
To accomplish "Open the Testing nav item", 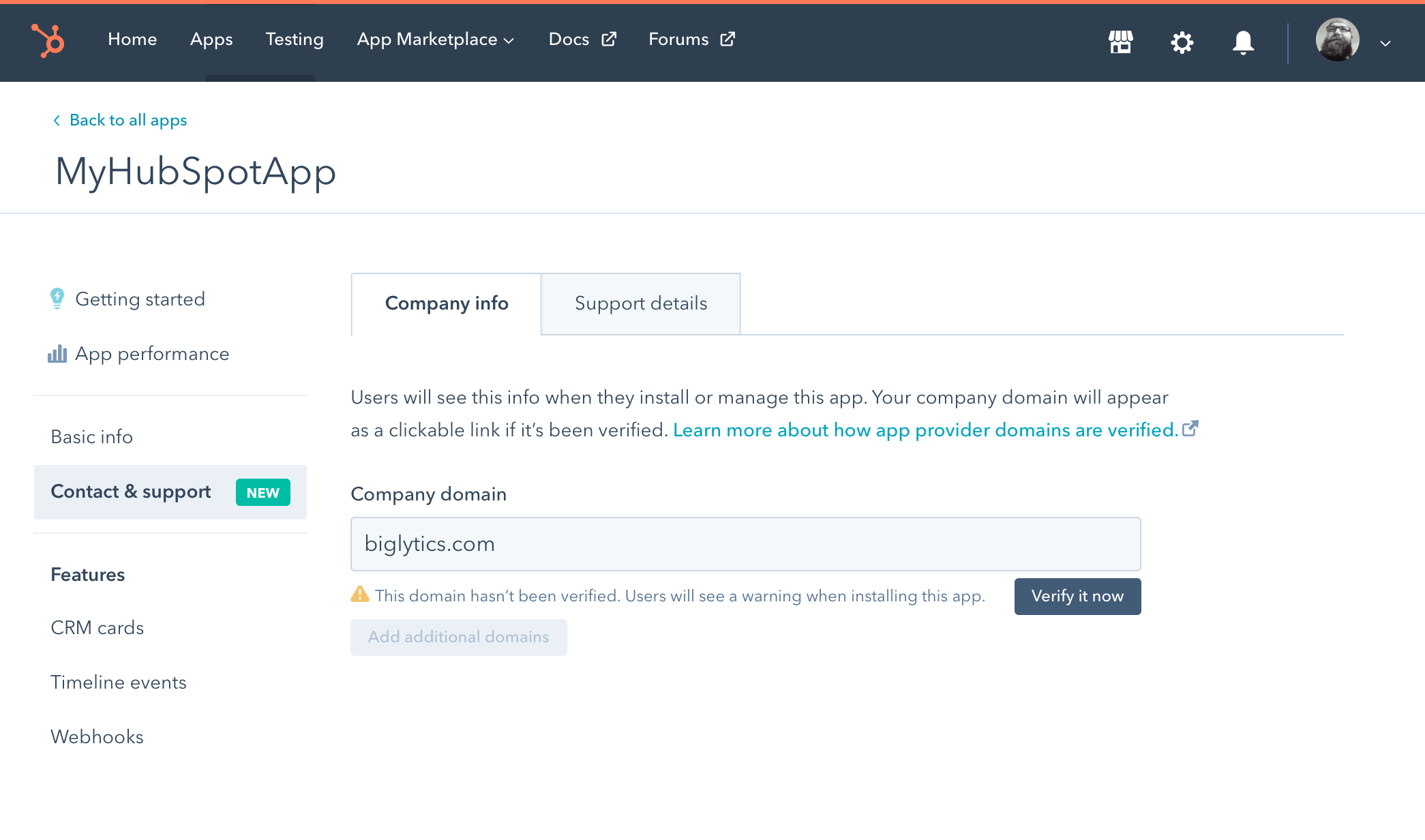I will point(295,40).
